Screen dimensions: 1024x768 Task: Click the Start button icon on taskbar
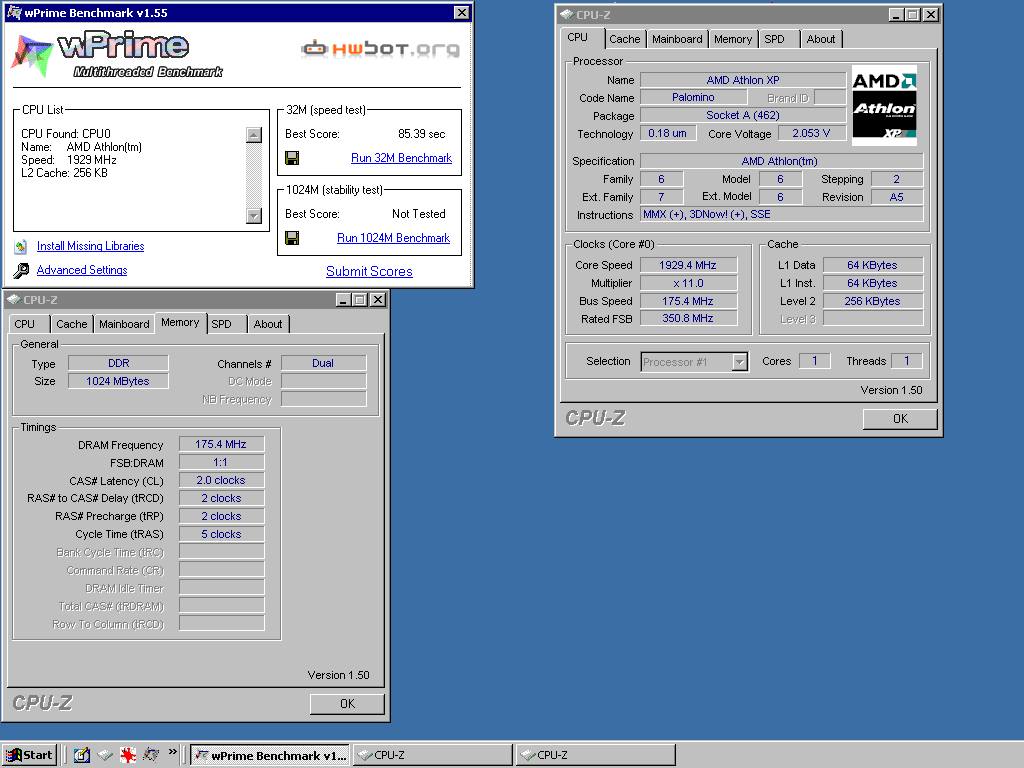(x=14, y=755)
